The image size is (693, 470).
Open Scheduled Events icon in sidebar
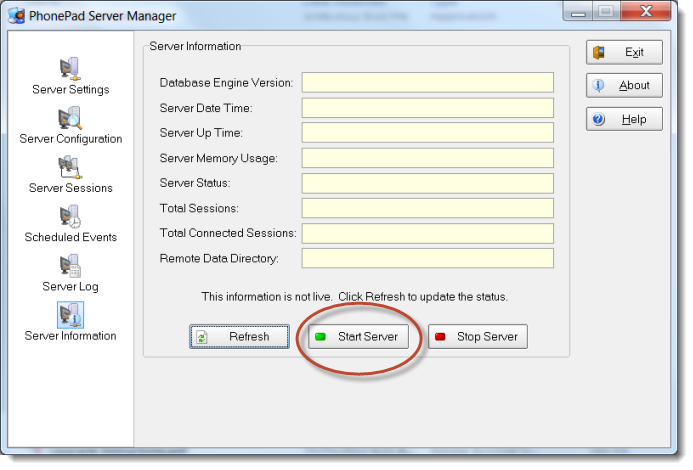click(x=70, y=217)
